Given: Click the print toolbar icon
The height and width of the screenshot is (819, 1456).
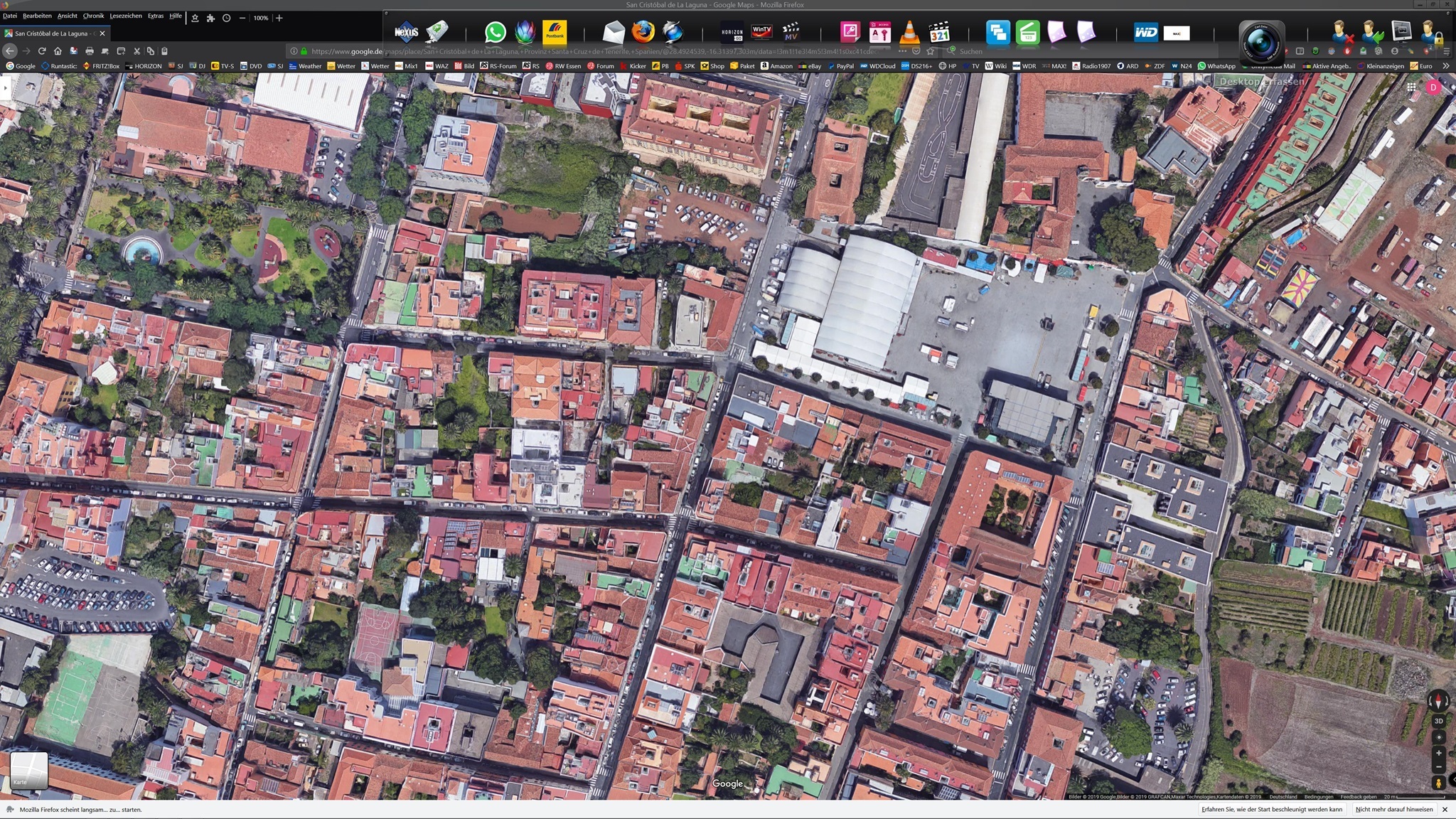Looking at the screenshot, I should pos(89,51).
